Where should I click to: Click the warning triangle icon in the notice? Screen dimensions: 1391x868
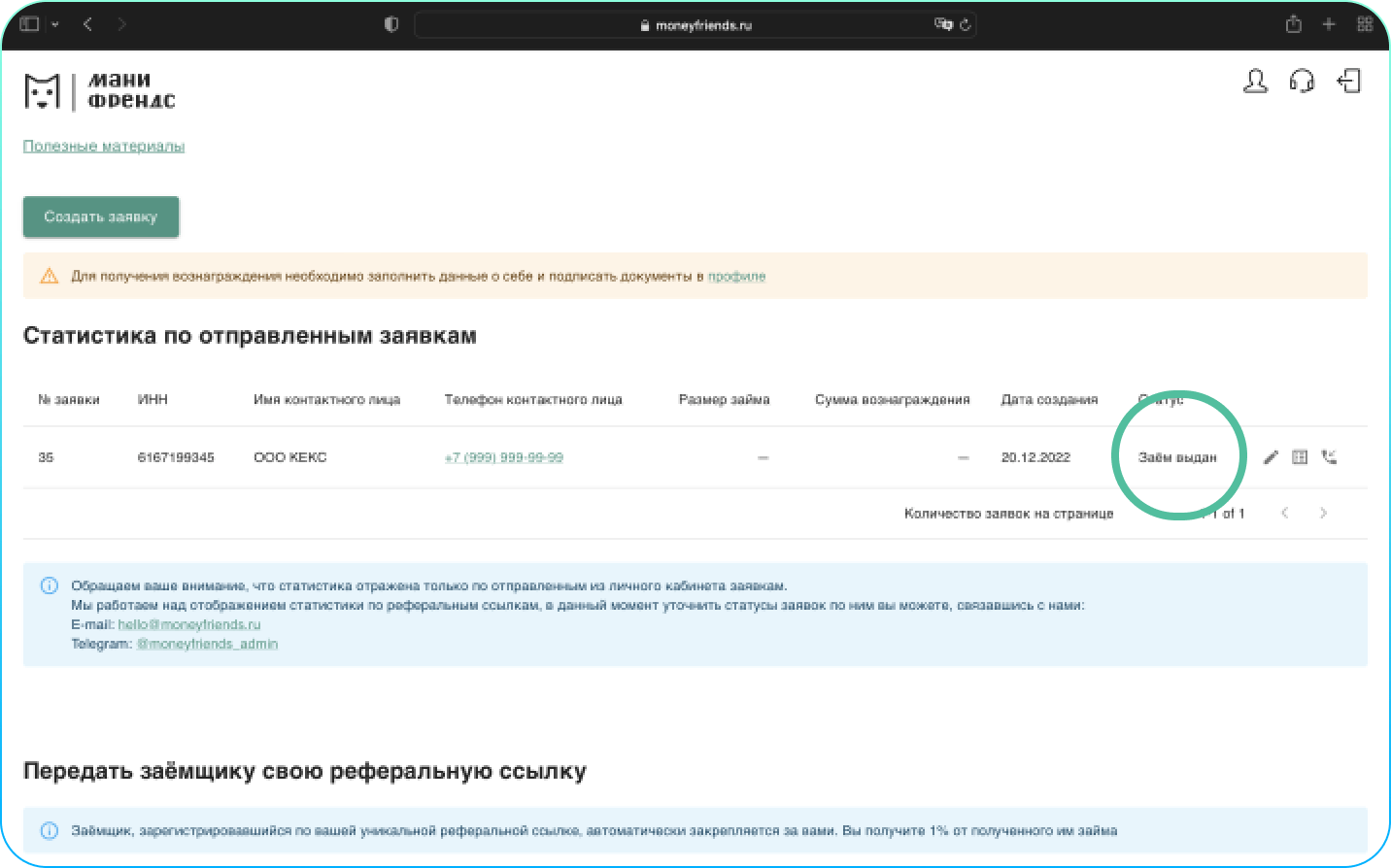pyautogui.click(x=48, y=276)
